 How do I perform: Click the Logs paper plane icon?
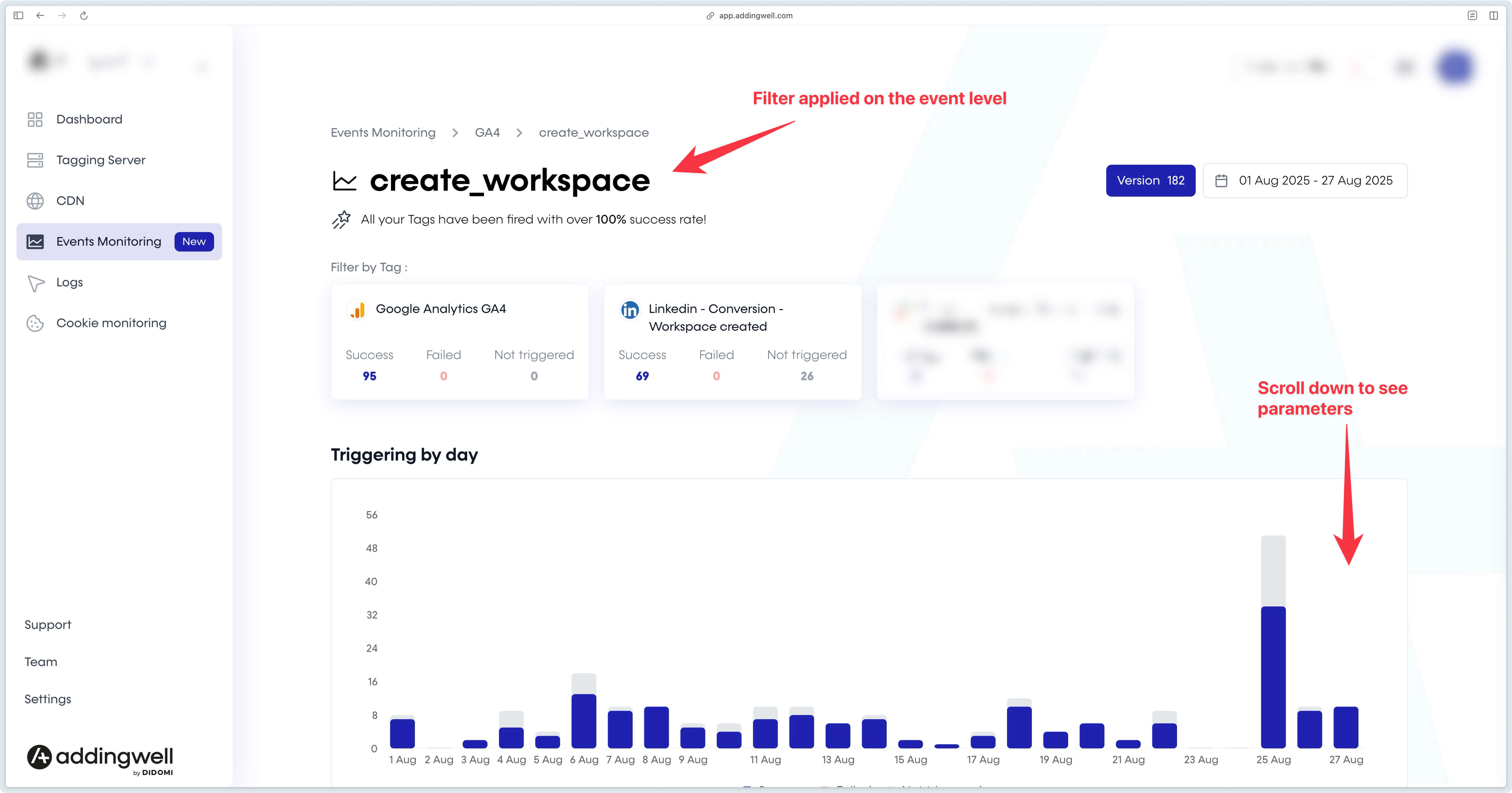click(36, 283)
